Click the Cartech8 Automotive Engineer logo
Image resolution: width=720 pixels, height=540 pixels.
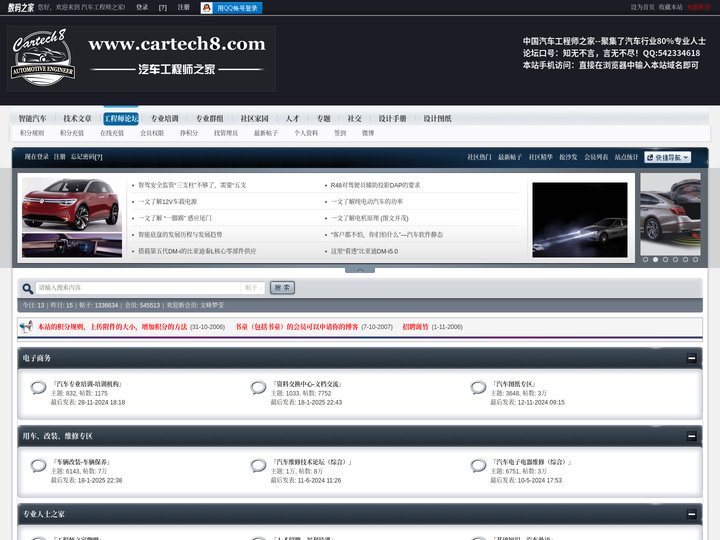point(43,58)
